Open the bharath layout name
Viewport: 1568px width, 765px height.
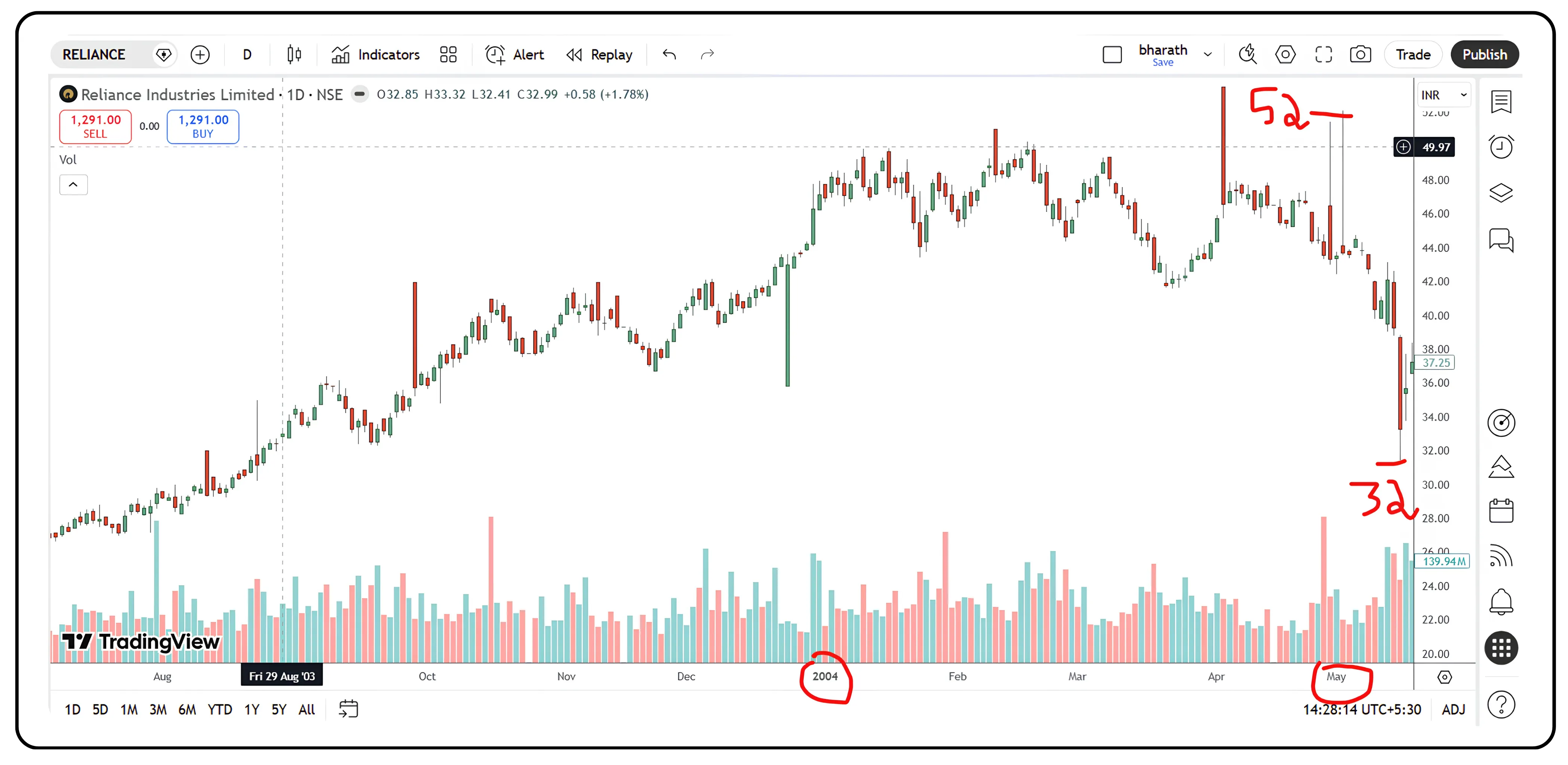point(1163,50)
